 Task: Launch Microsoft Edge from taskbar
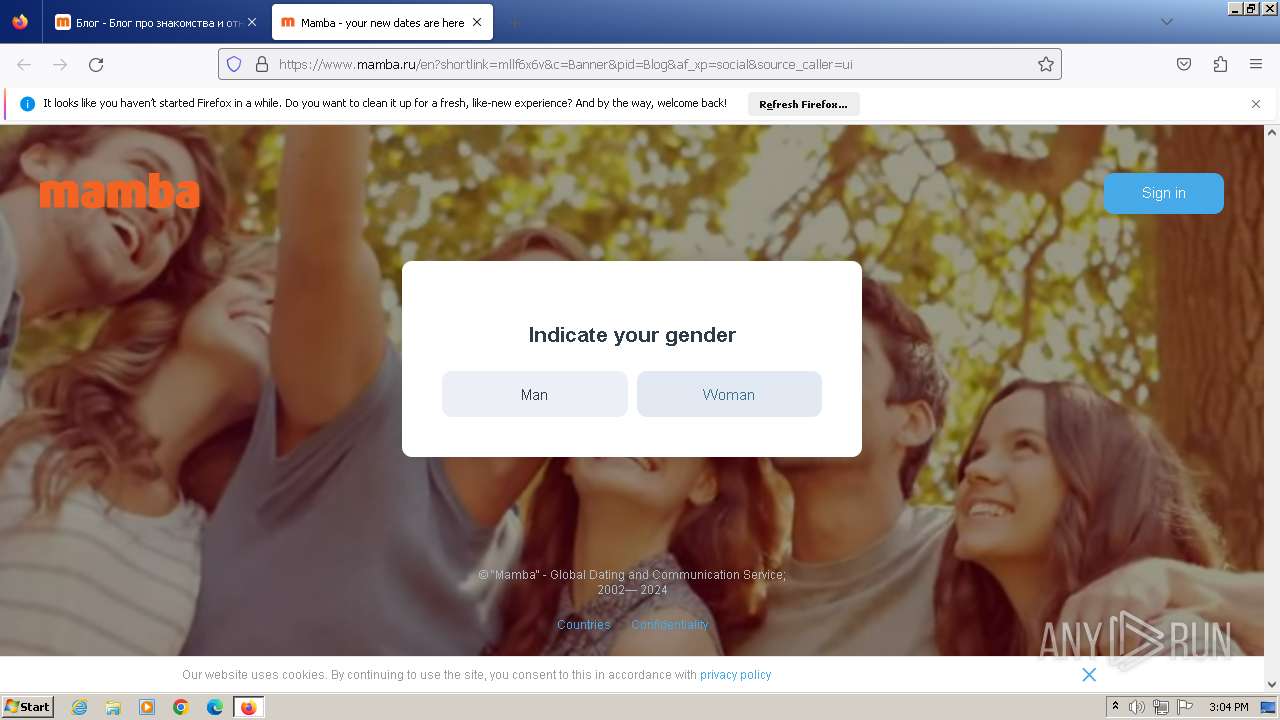pyautogui.click(x=215, y=707)
